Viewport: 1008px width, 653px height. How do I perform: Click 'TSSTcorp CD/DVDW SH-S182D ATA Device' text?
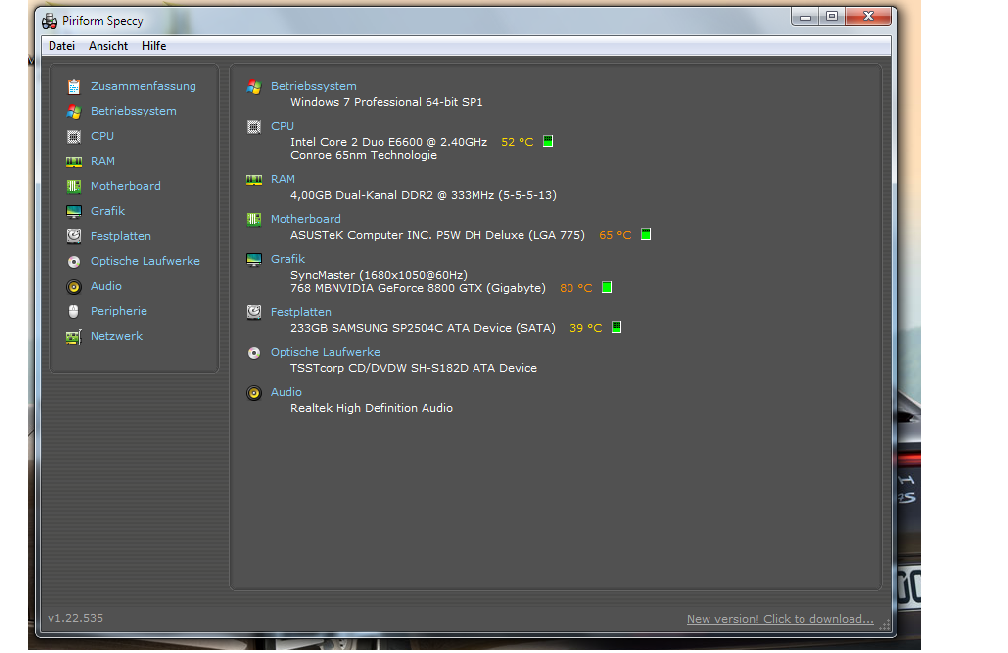click(413, 368)
